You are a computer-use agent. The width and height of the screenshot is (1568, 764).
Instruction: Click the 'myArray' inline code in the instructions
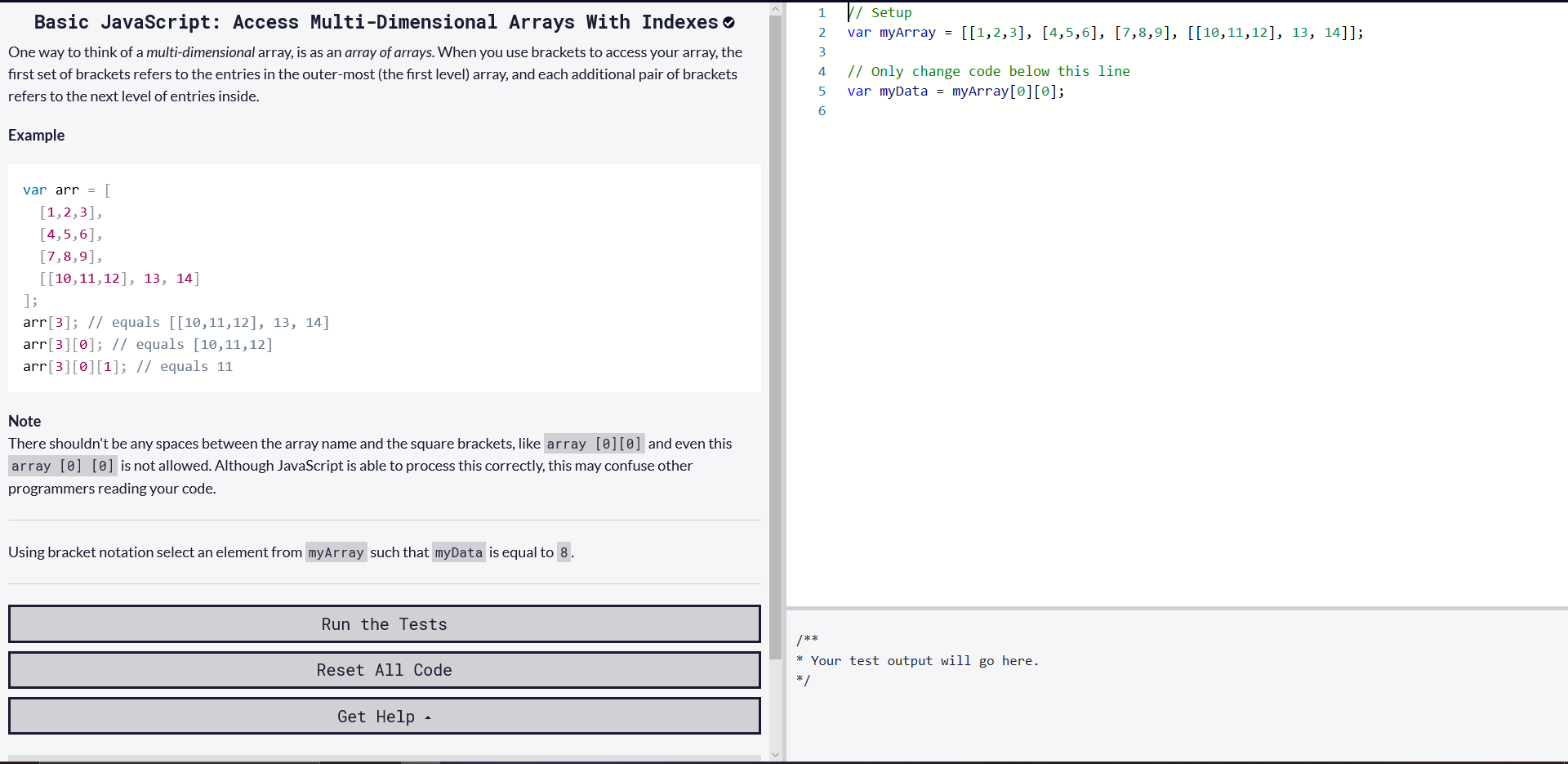336,552
